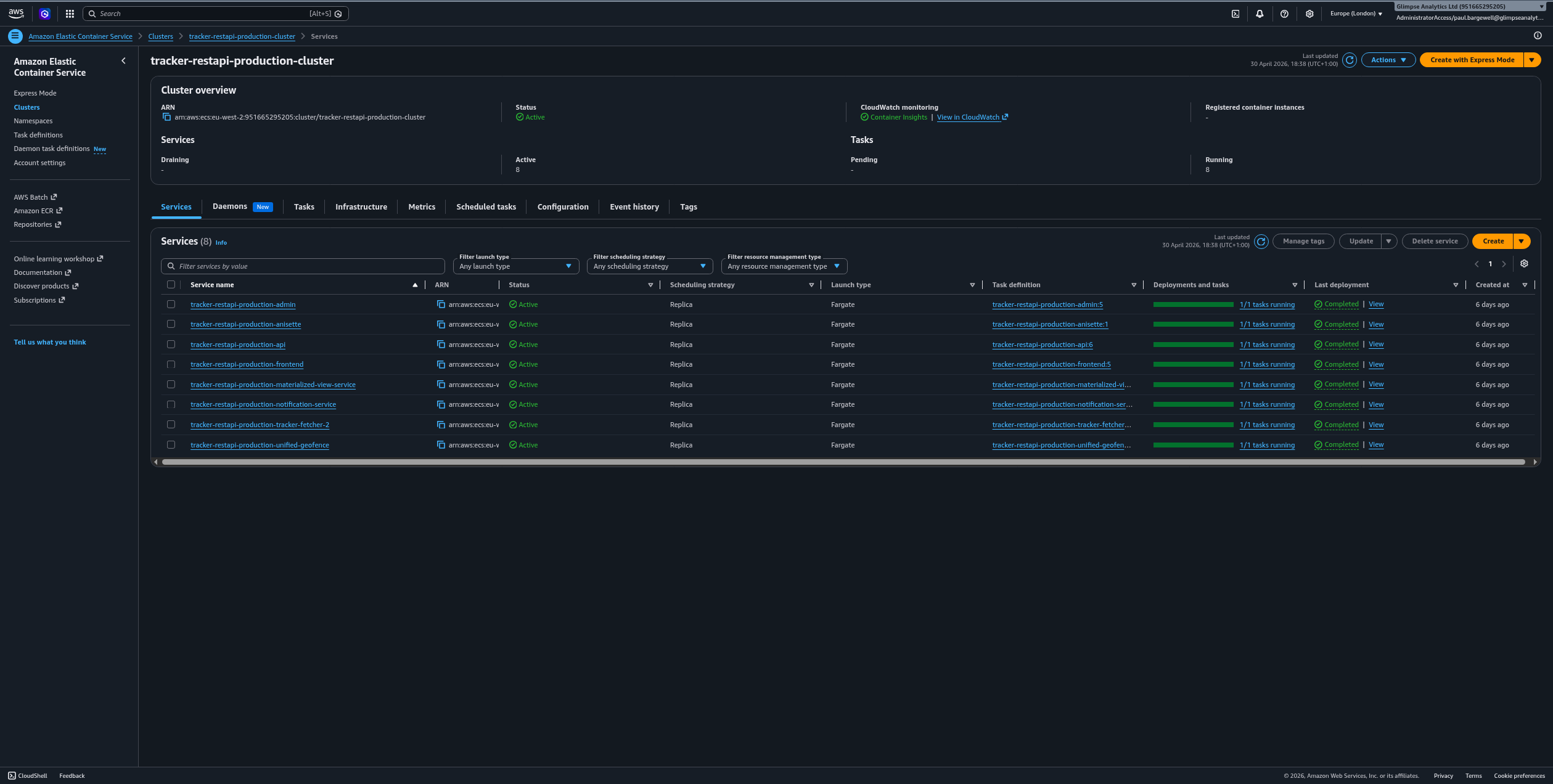Expand the Create service dropdown arrow

1522,242
